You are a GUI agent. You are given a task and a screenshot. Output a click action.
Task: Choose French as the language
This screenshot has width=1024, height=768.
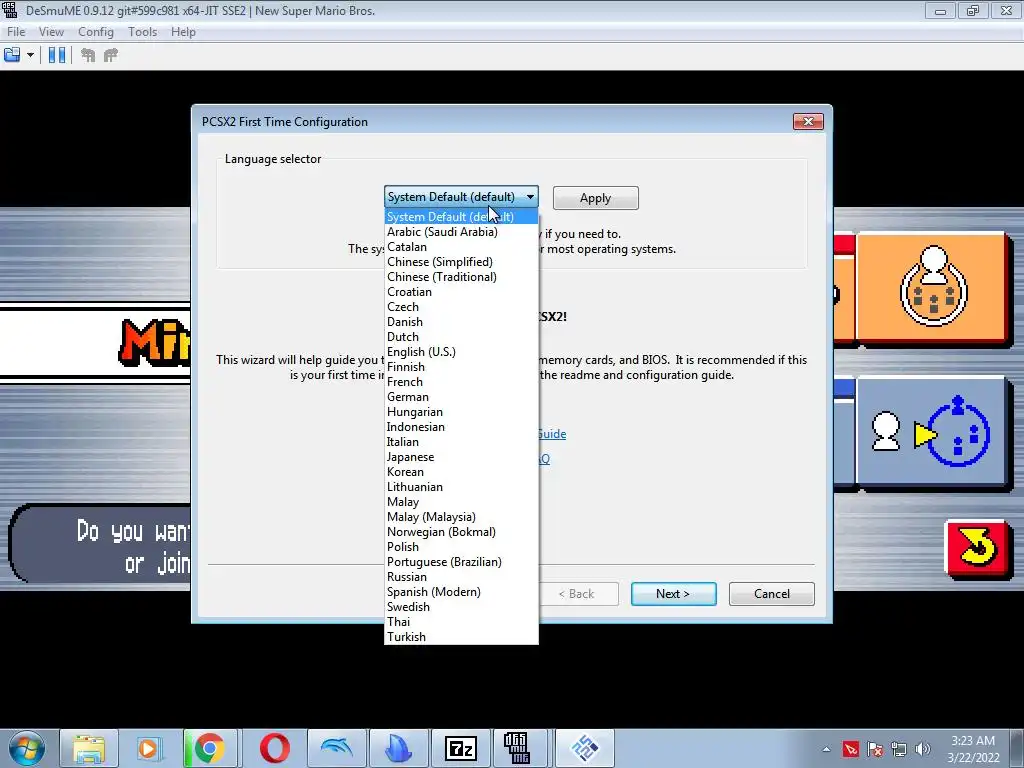461,382
